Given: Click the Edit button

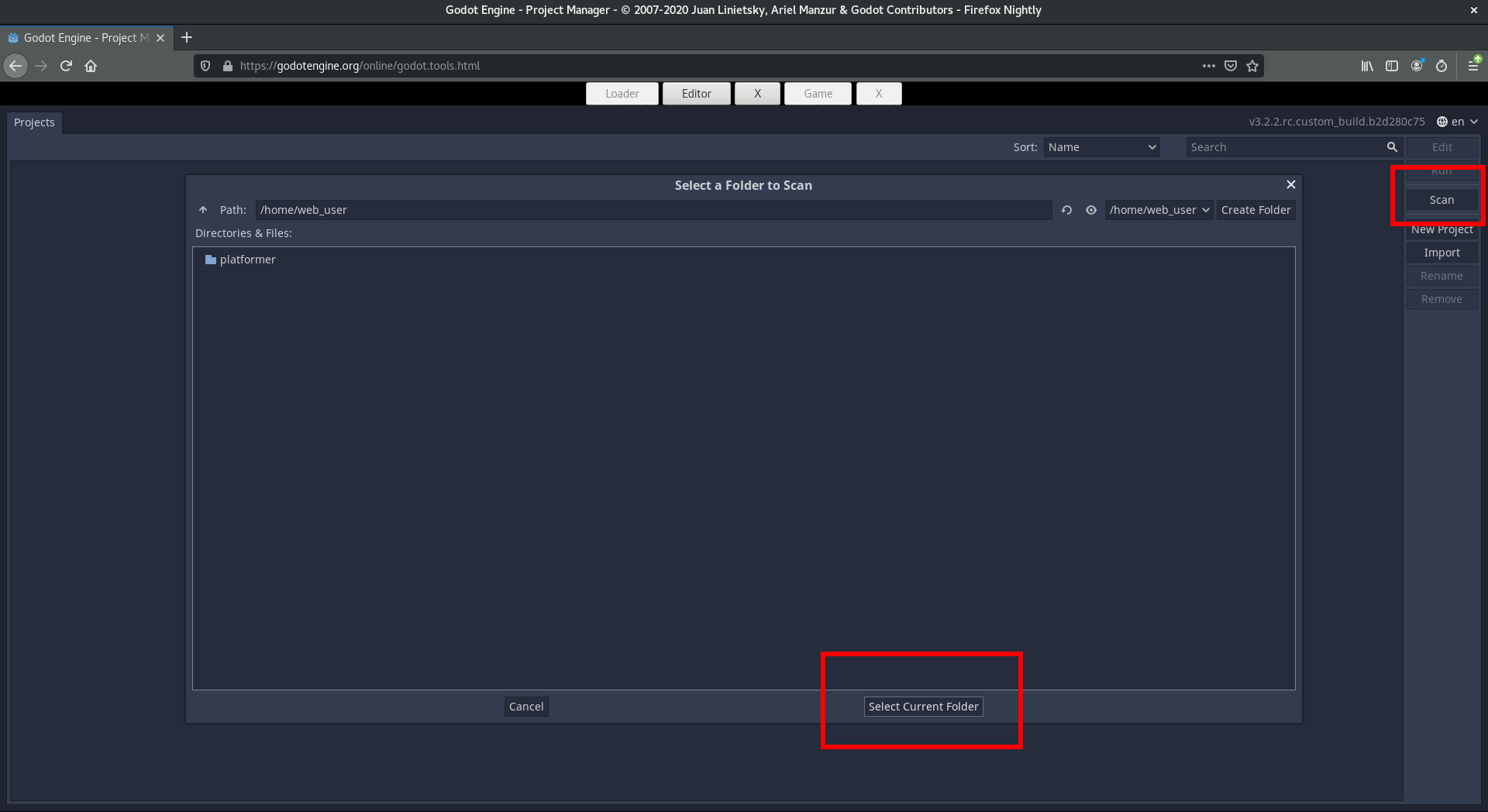Looking at the screenshot, I should (1441, 147).
